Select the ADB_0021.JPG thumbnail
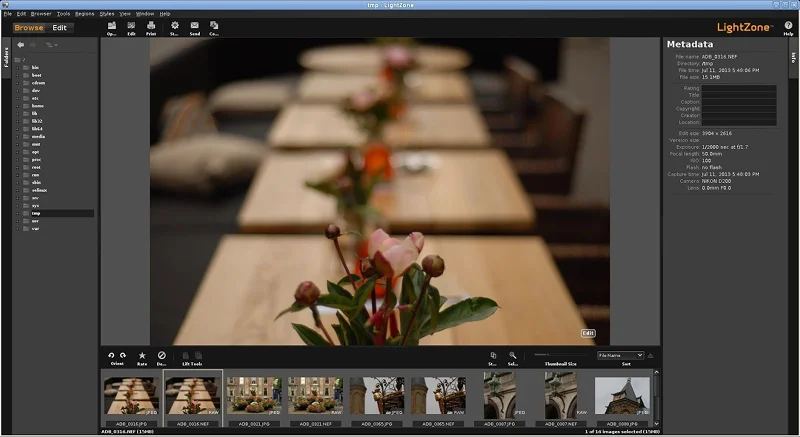800x437 pixels. click(x=253, y=395)
